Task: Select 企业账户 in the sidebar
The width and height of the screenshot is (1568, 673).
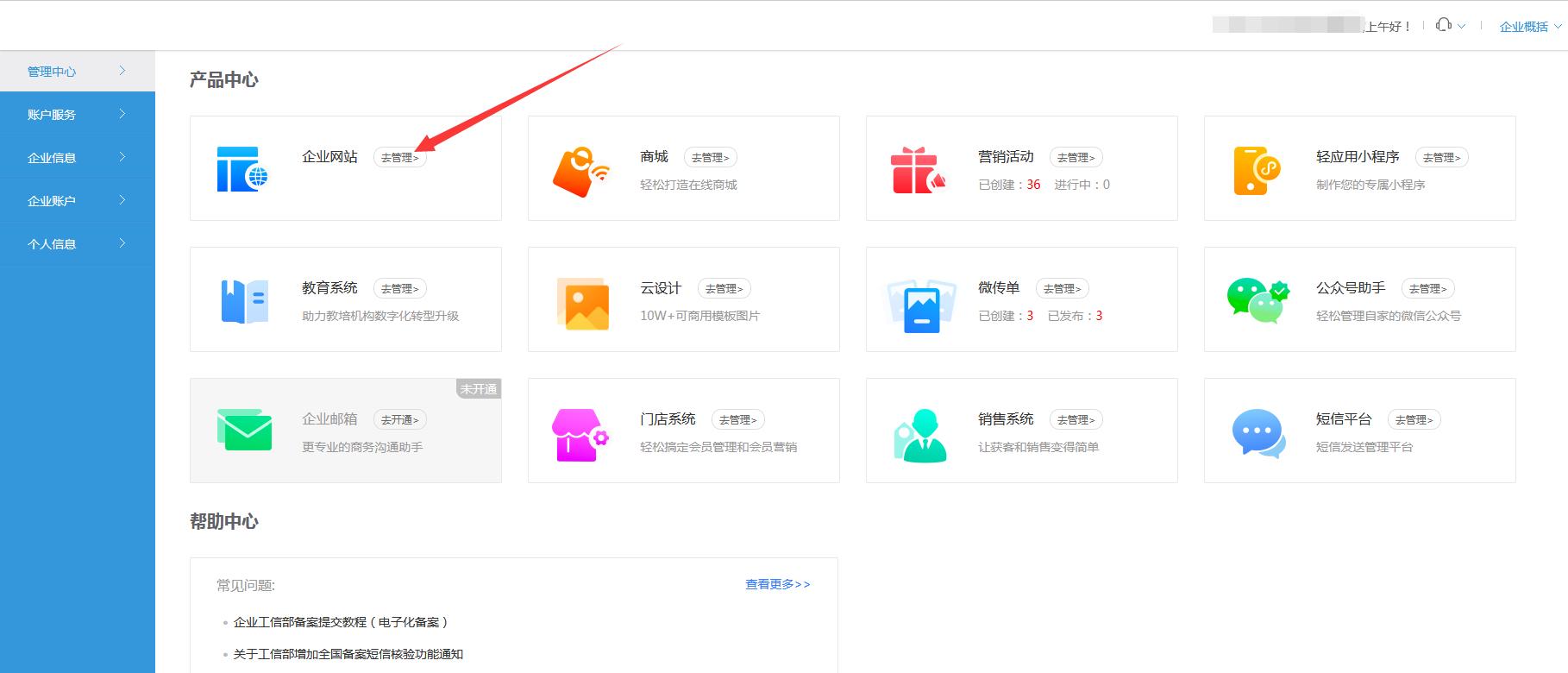Action: 78,201
